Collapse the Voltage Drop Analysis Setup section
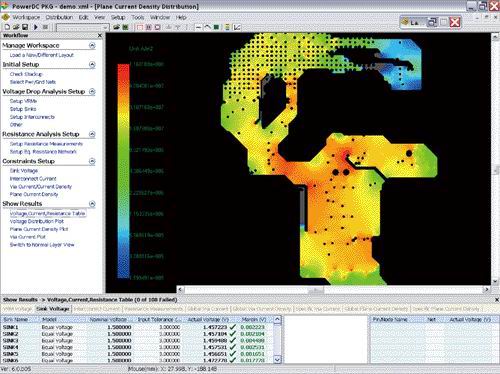This screenshot has width=500, height=374. coord(92,91)
